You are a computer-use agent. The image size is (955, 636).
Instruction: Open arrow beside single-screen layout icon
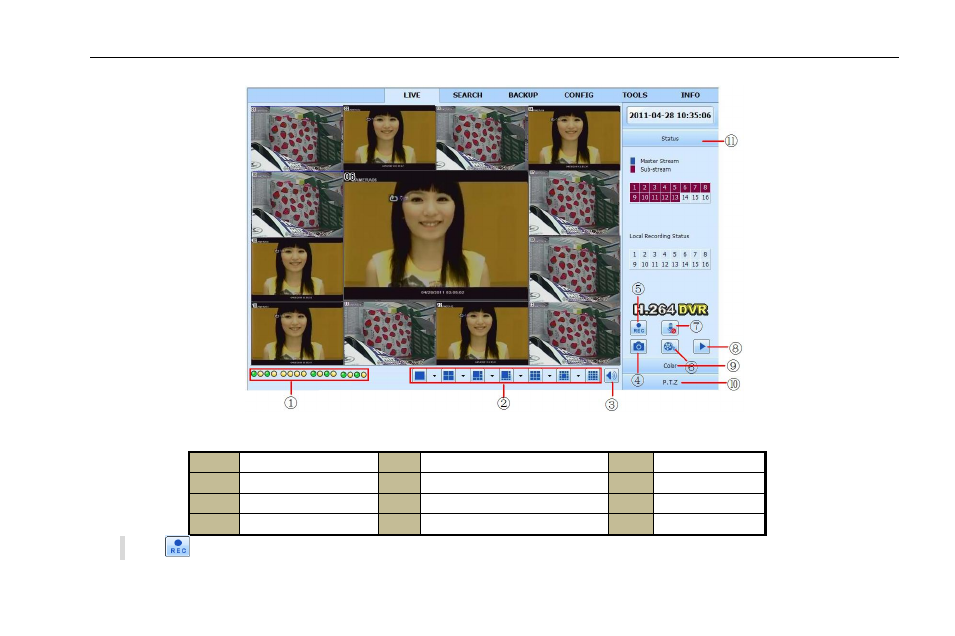click(434, 376)
